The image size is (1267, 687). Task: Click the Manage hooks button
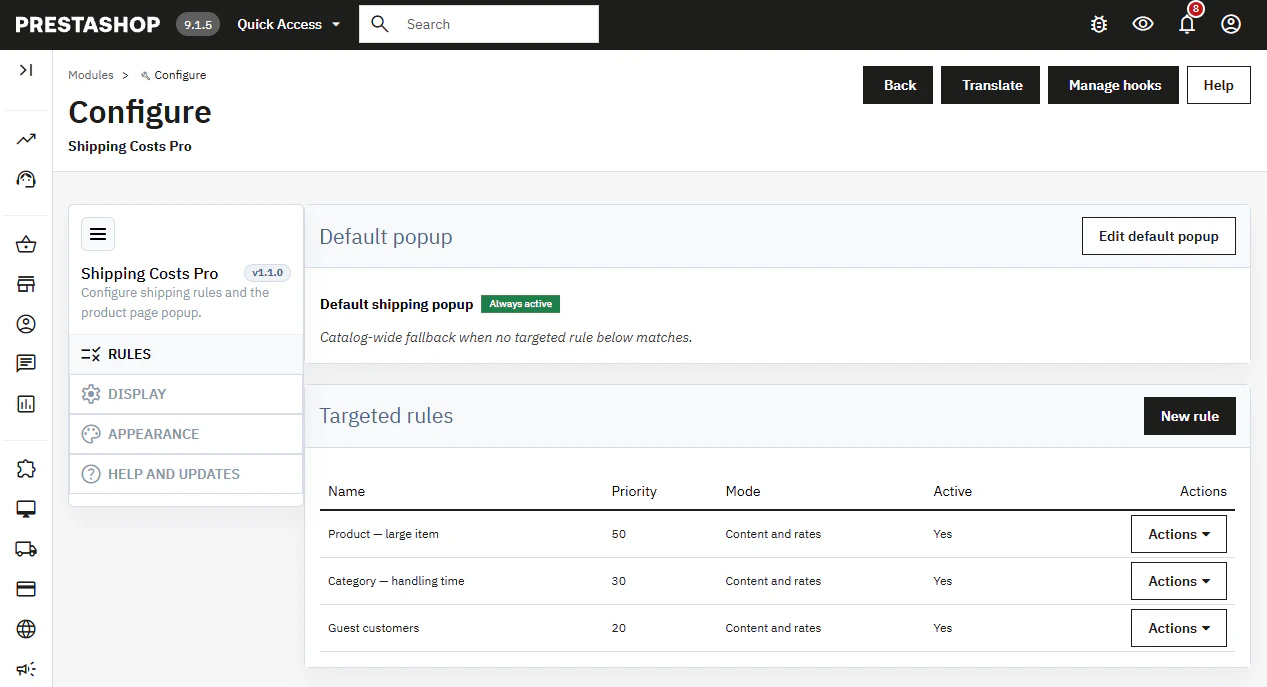coord(1114,85)
